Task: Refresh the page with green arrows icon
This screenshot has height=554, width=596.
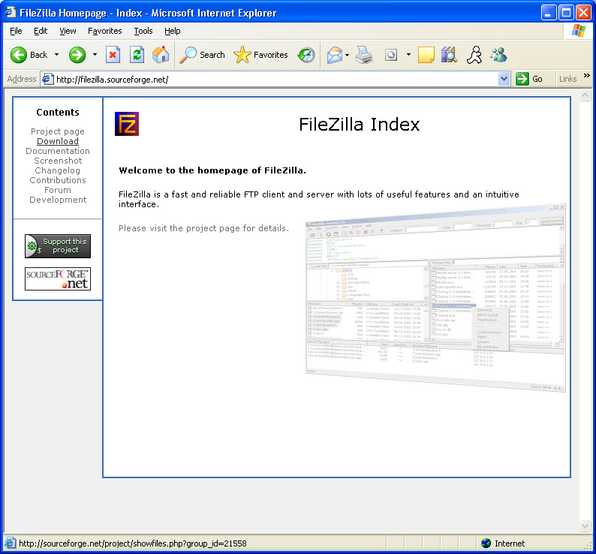Action: (x=137, y=55)
